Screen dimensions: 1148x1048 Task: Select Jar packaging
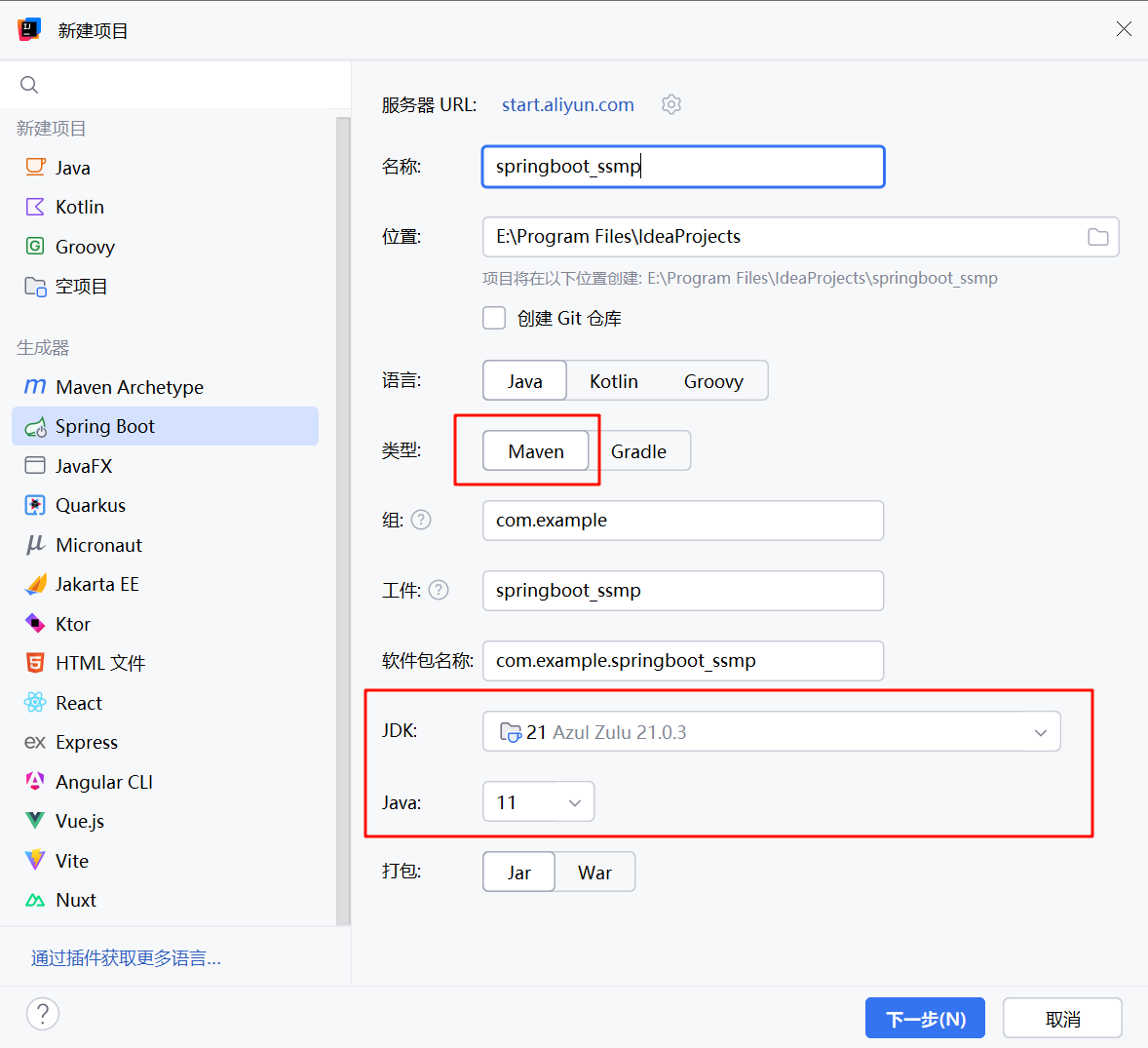pos(519,873)
